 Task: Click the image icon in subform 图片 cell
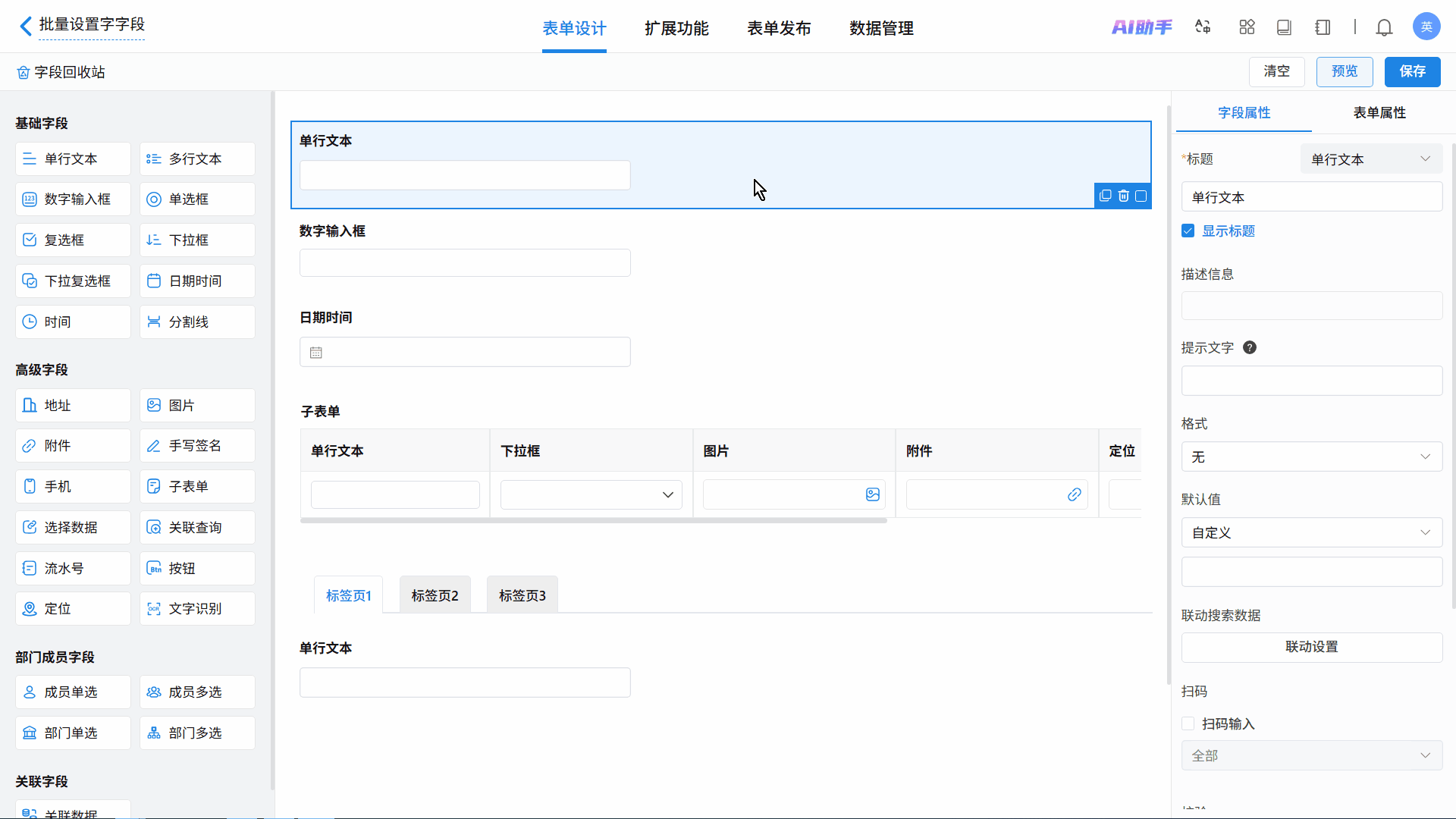[873, 494]
